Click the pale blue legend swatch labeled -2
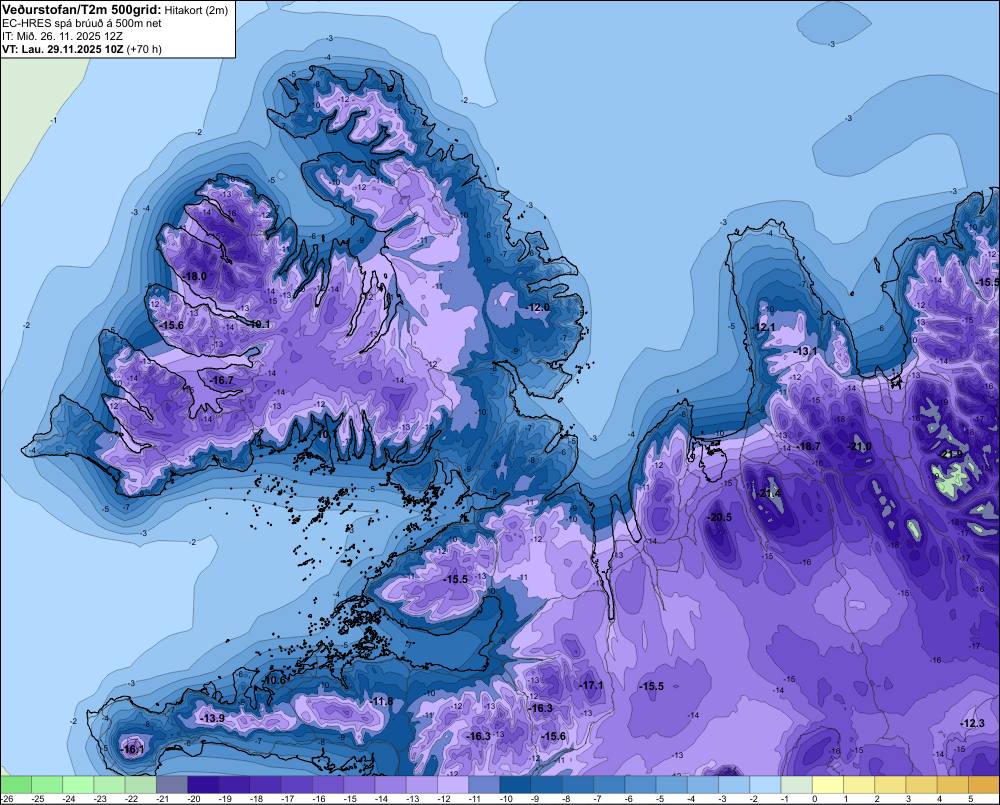Screen dimensions: 1000x805 tap(765, 785)
